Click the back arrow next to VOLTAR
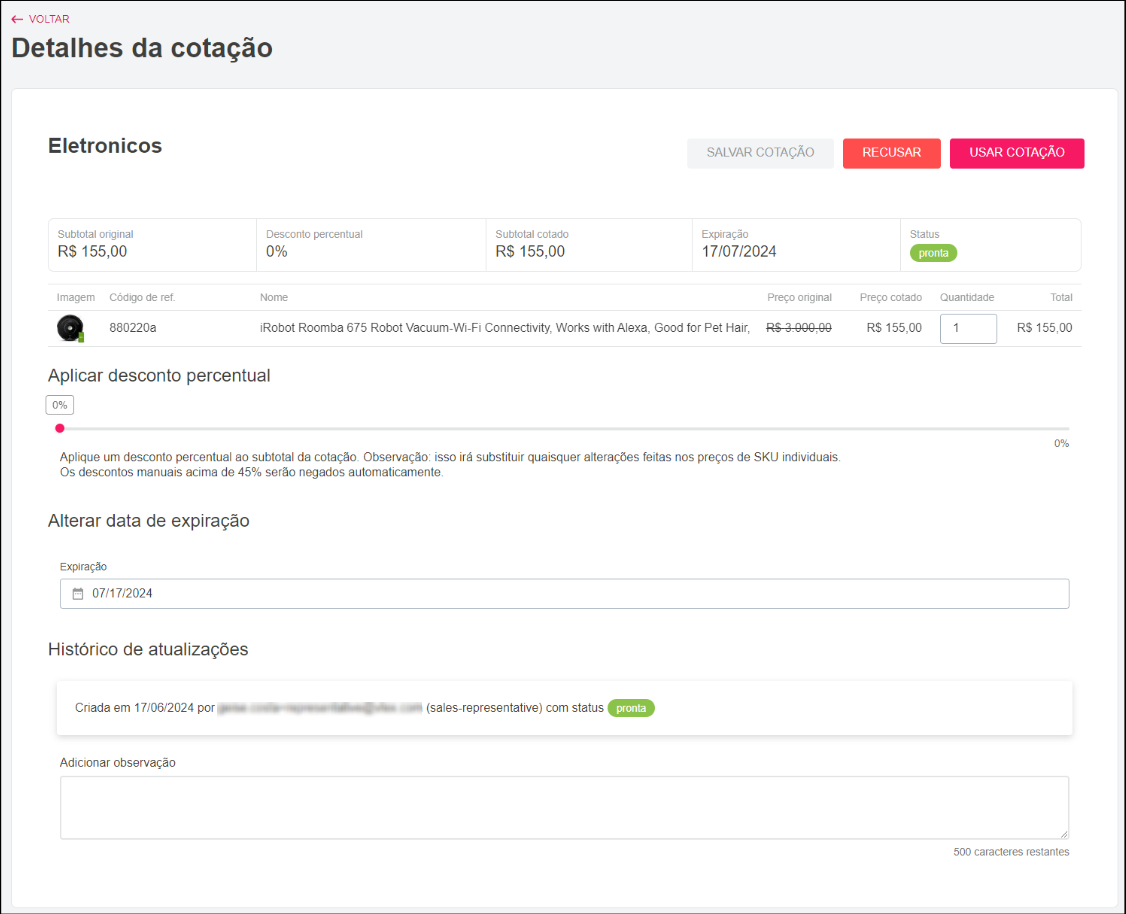The image size is (1126, 914). click(x=14, y=18)
